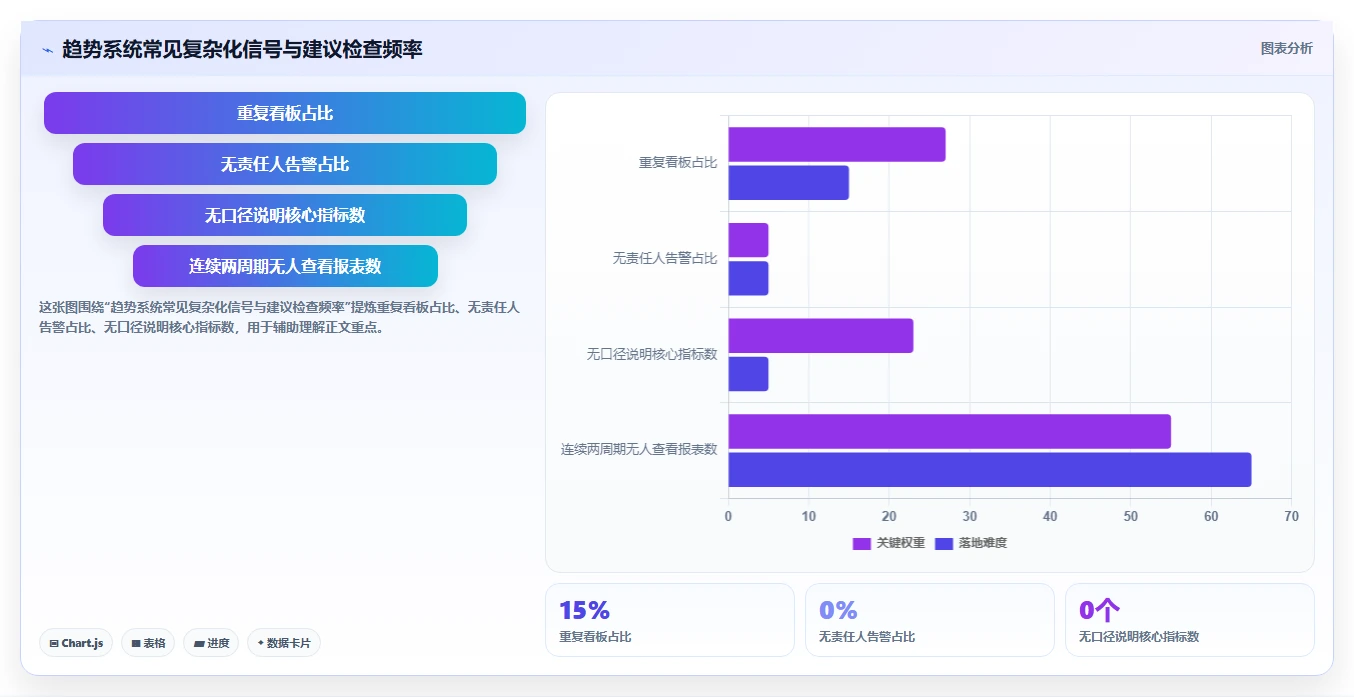The width and height of the screenshot is (1354, 697).
Task: Click purple 关键权重 bar for 连续两周期无人查看报表数
Action: tap(949, 431)
